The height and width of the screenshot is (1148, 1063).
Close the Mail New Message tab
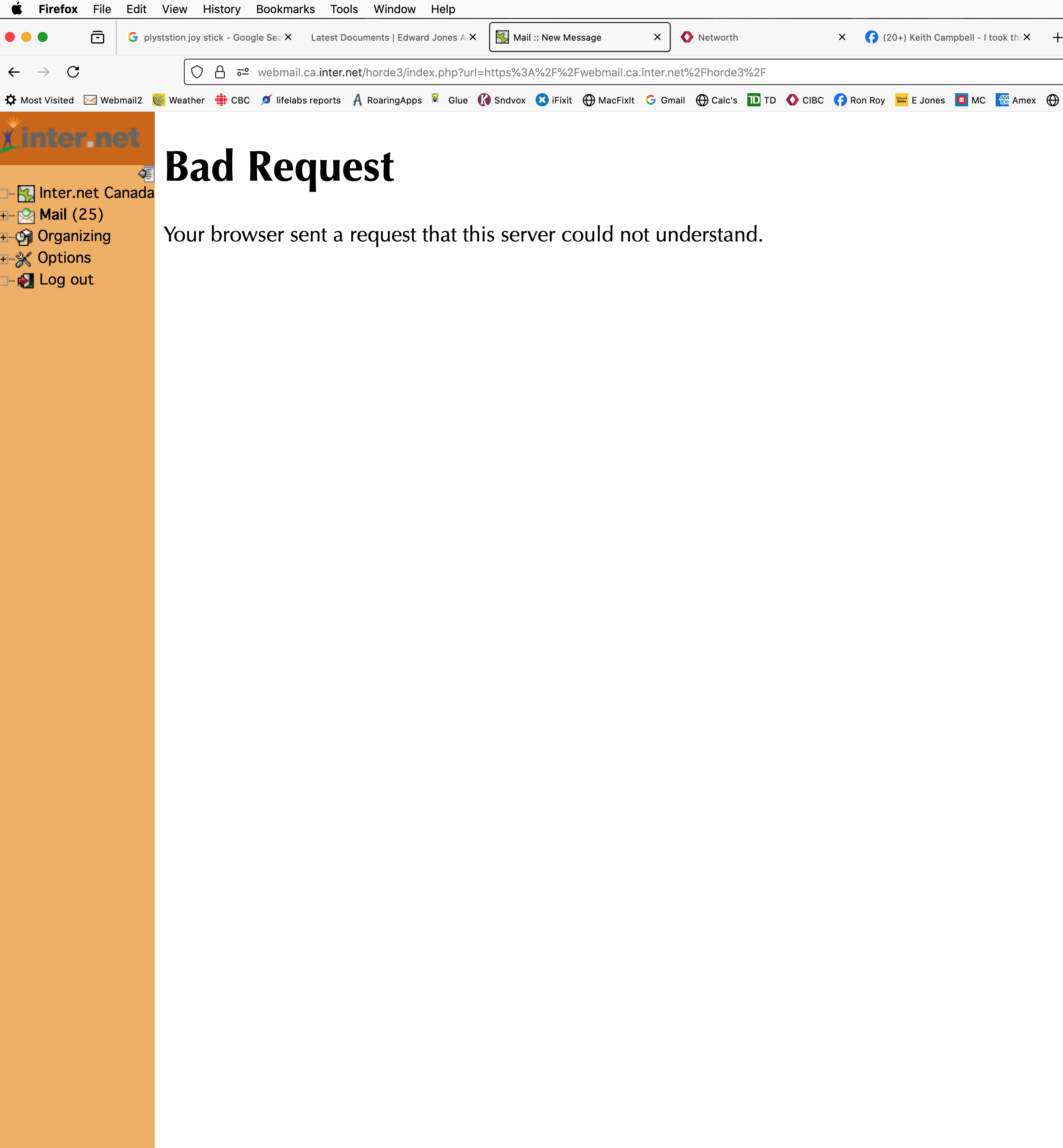point(657,37)
